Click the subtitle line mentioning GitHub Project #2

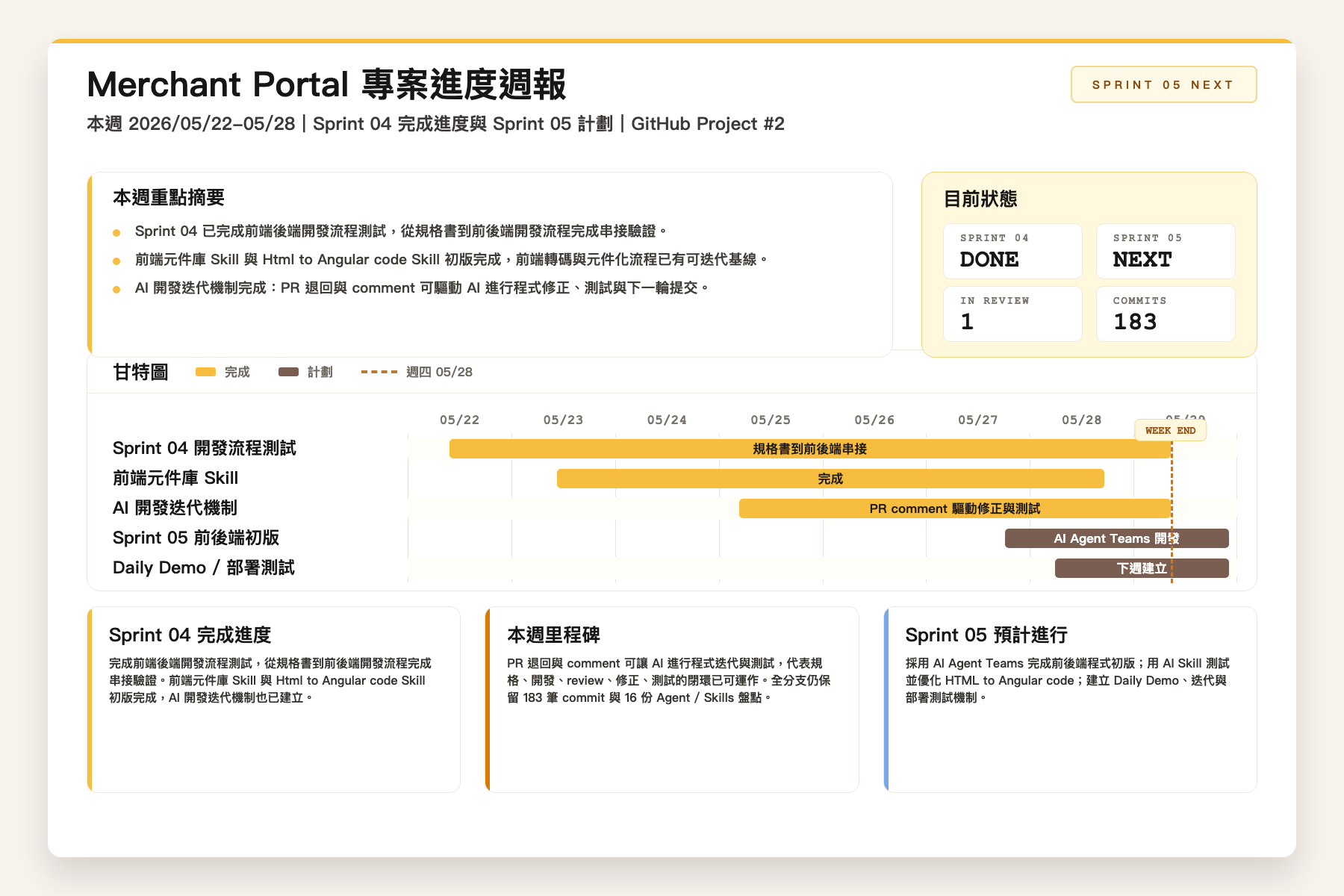tap(435, 123)
